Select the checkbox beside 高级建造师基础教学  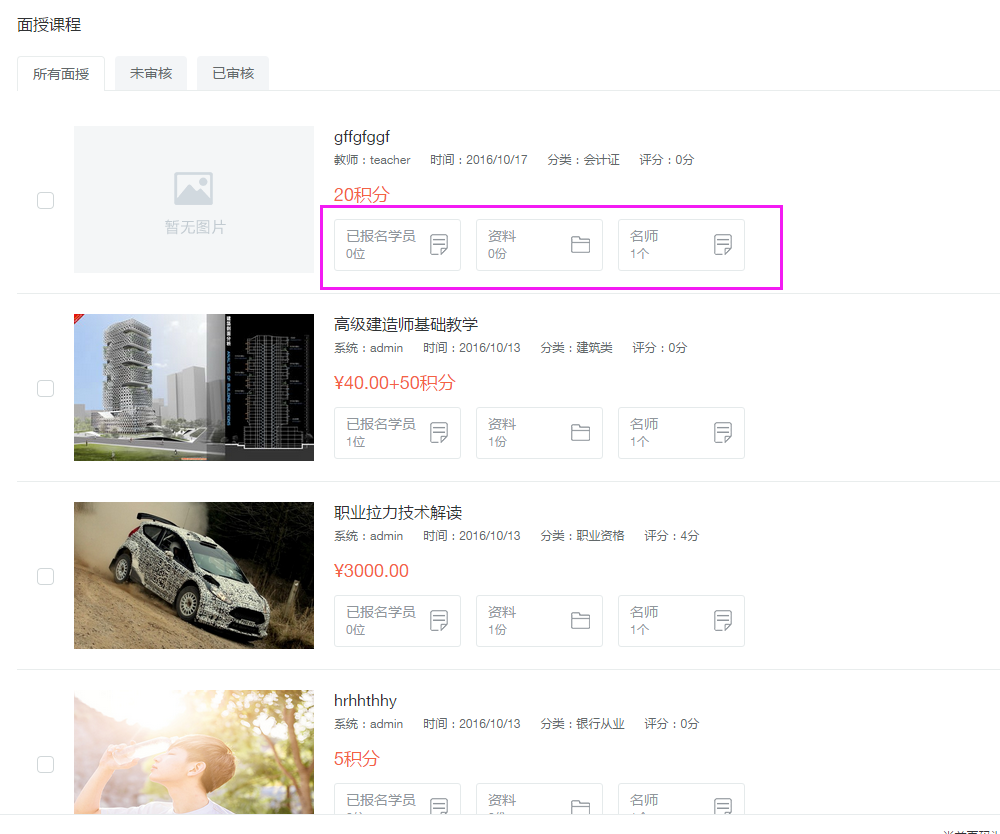pos(45,388)
